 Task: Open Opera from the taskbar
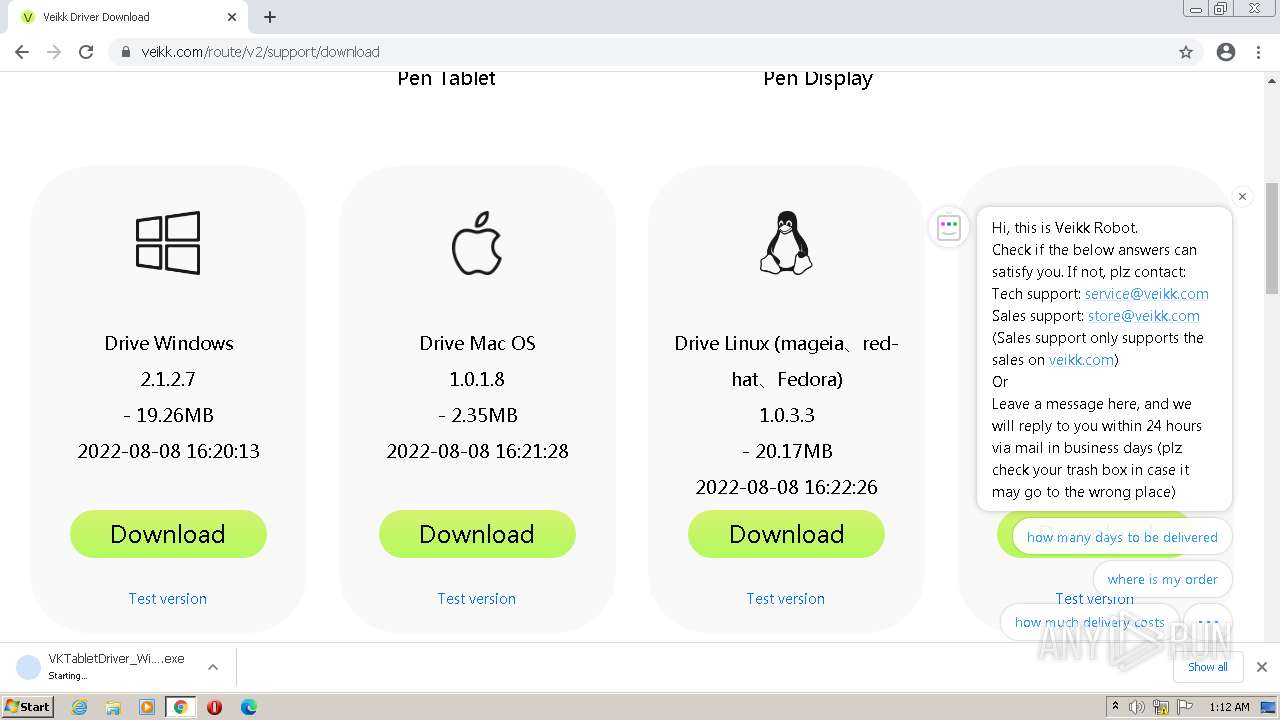(214, 707)
